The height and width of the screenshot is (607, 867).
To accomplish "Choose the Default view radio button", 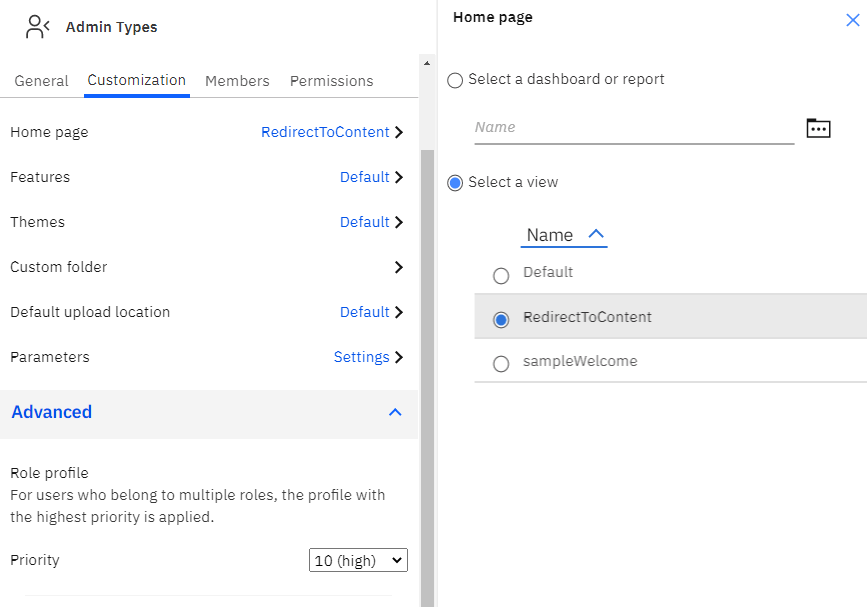I will click(x=501, y=275).
